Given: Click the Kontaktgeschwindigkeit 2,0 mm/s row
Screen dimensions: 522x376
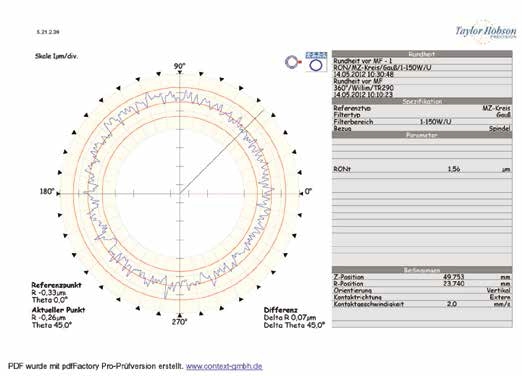Looking at the screenshot, I should click(422, 304).
